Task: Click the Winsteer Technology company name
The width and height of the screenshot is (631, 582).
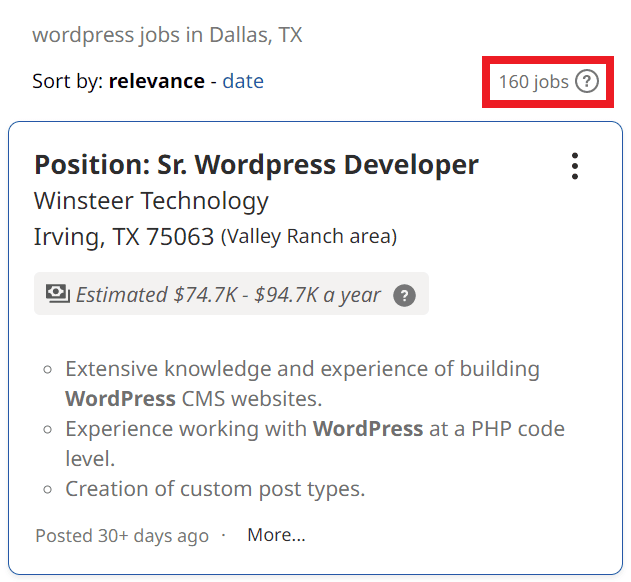Action: coord(151,201)
